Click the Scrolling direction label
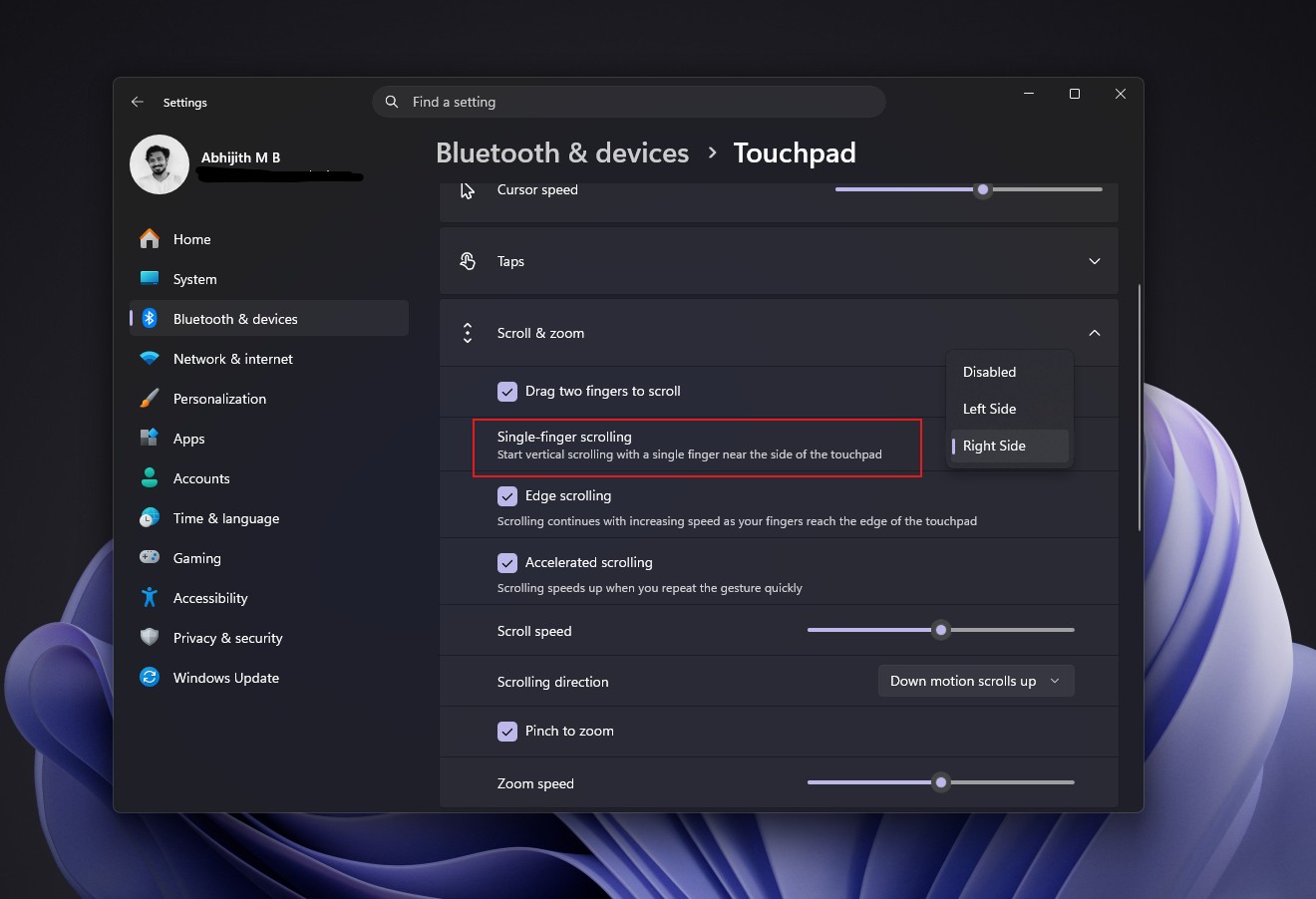The height and width of the screenshot is (899, 1316). click(552, 682)
